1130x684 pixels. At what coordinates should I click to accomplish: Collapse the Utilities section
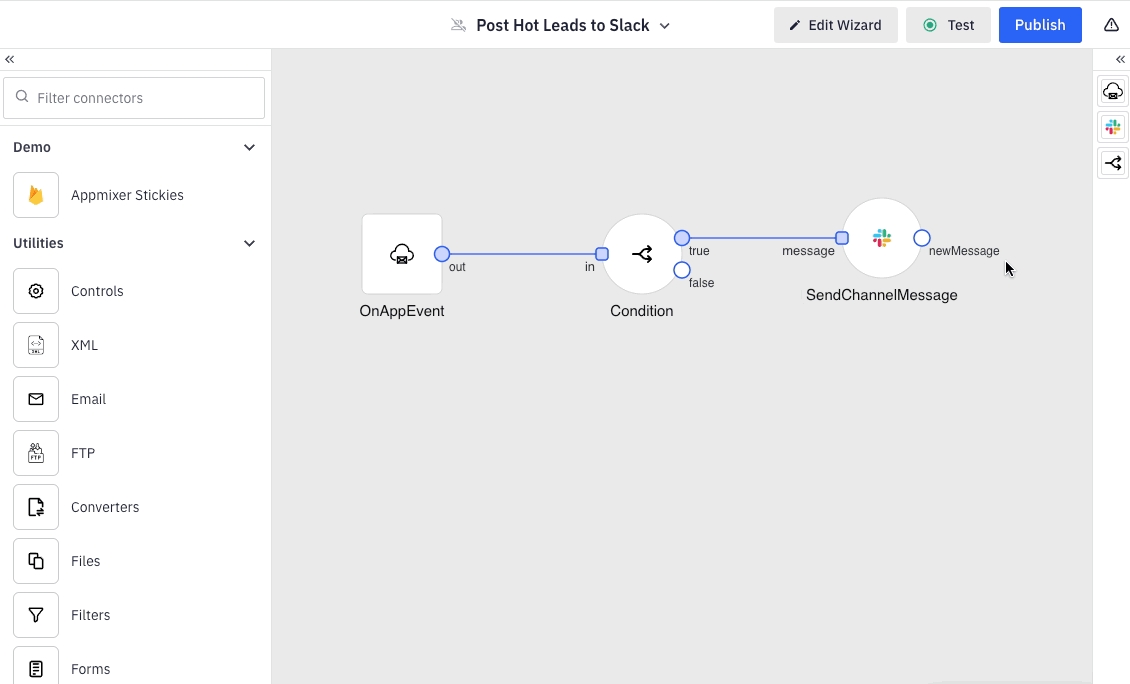[250, 243]
